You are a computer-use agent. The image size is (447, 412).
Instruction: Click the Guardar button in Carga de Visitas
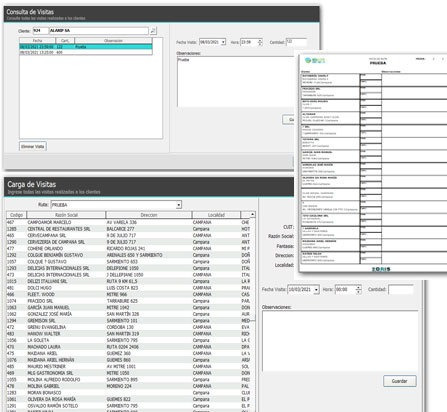(x=399, y=381)
